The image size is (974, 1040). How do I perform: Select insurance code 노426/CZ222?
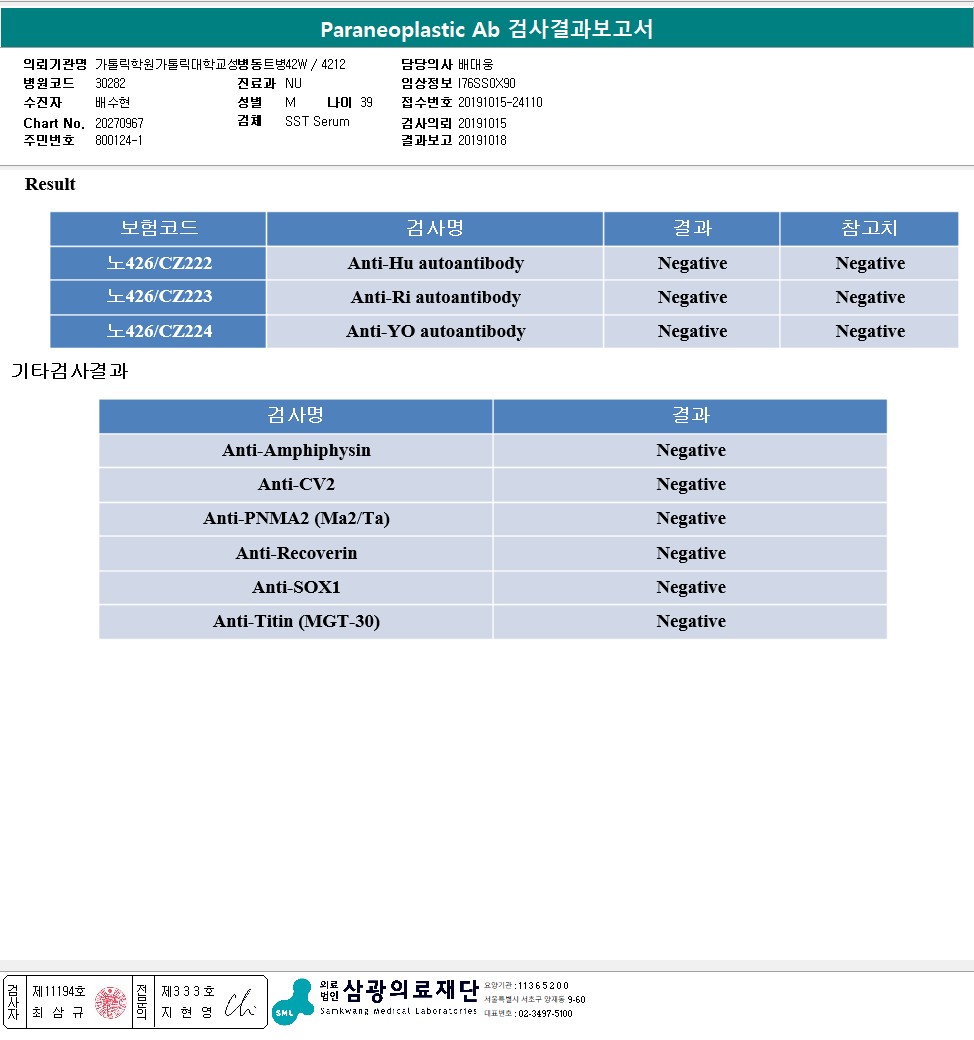click(x=159, y=263)
